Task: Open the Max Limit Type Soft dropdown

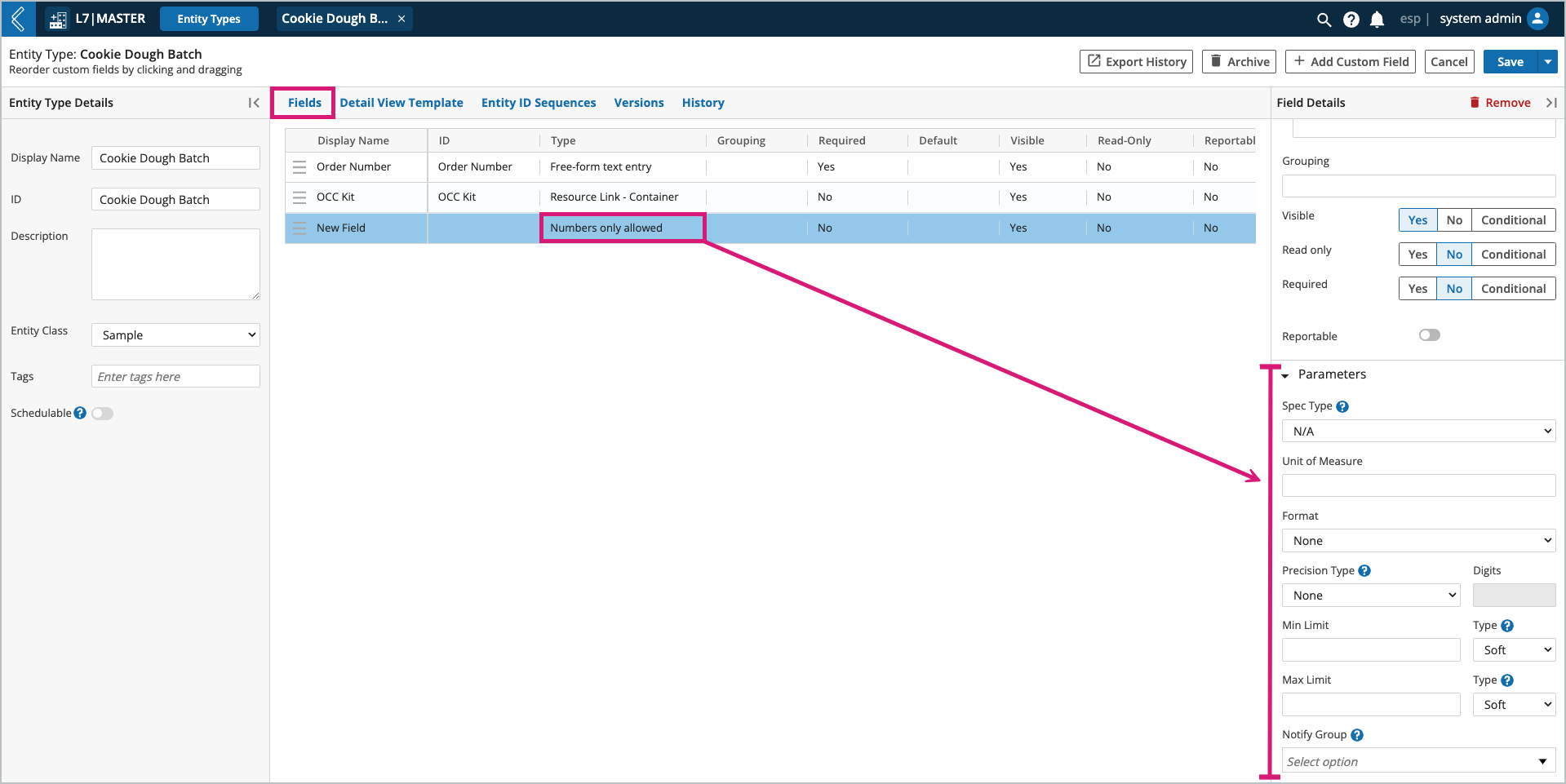Action: pyautogui.click(x=1515, y=705)
